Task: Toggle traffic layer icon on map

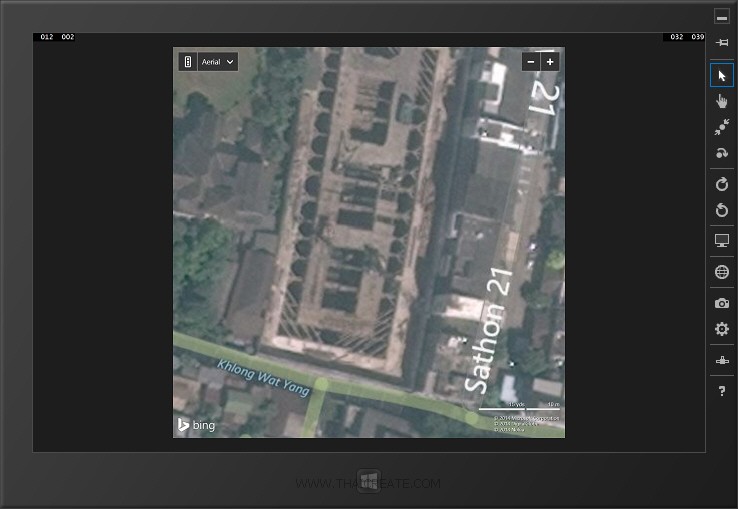Action: pyautogui.click(x=188, y=62)
